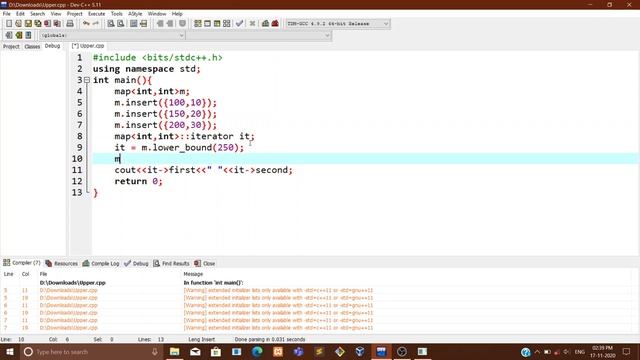
Task: Click the Windows Start button
Action: 9,352
